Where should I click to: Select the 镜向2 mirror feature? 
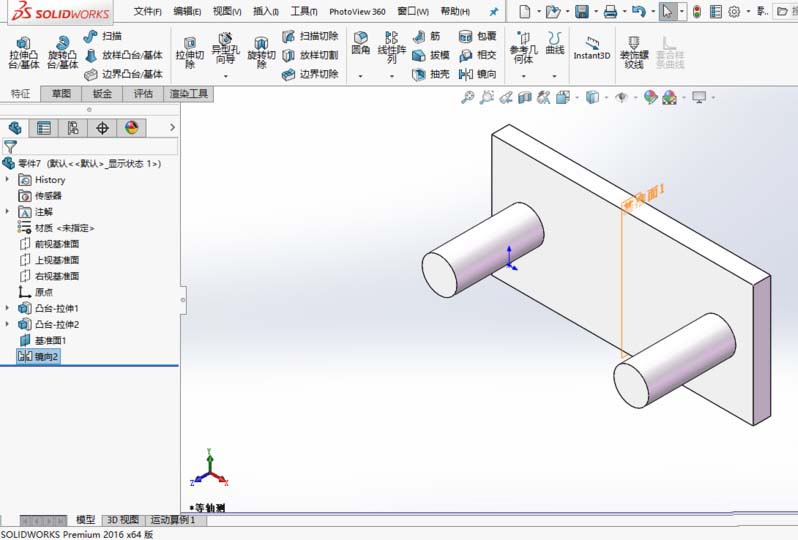38,356
